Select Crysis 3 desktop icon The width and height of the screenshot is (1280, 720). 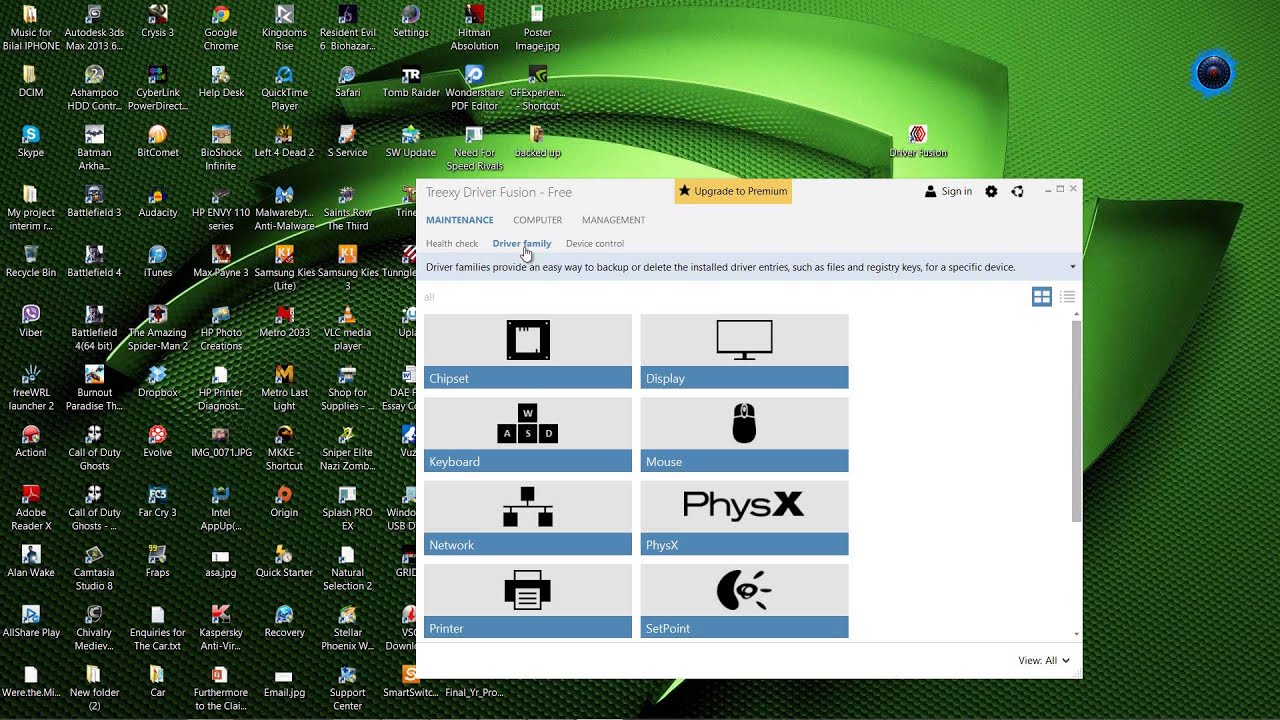tap(158, 22)
